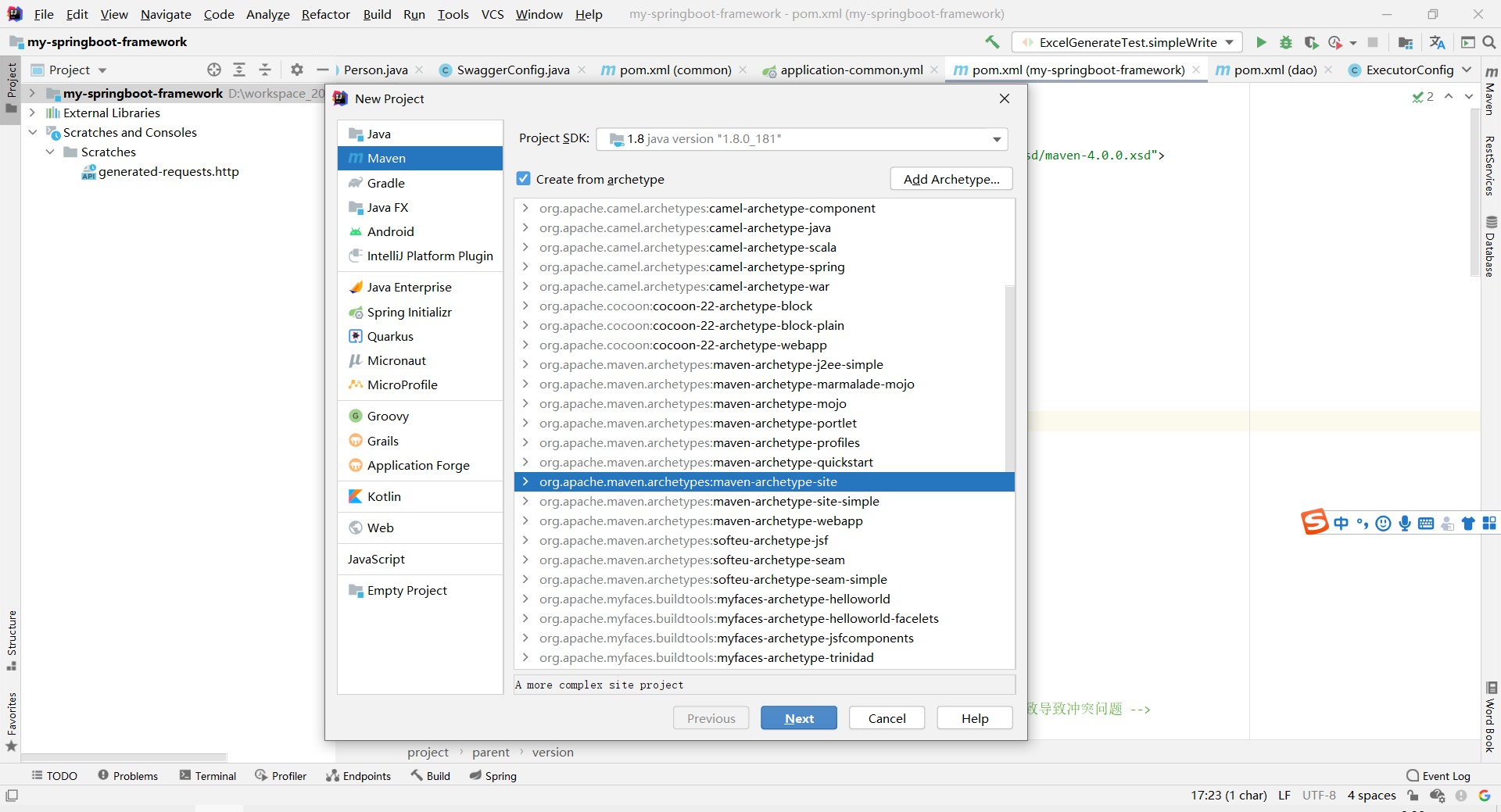This screenshot has width=1501, height=812.
Task: Open Search Everywhere magnifier icon
Action: (1490, 42)
